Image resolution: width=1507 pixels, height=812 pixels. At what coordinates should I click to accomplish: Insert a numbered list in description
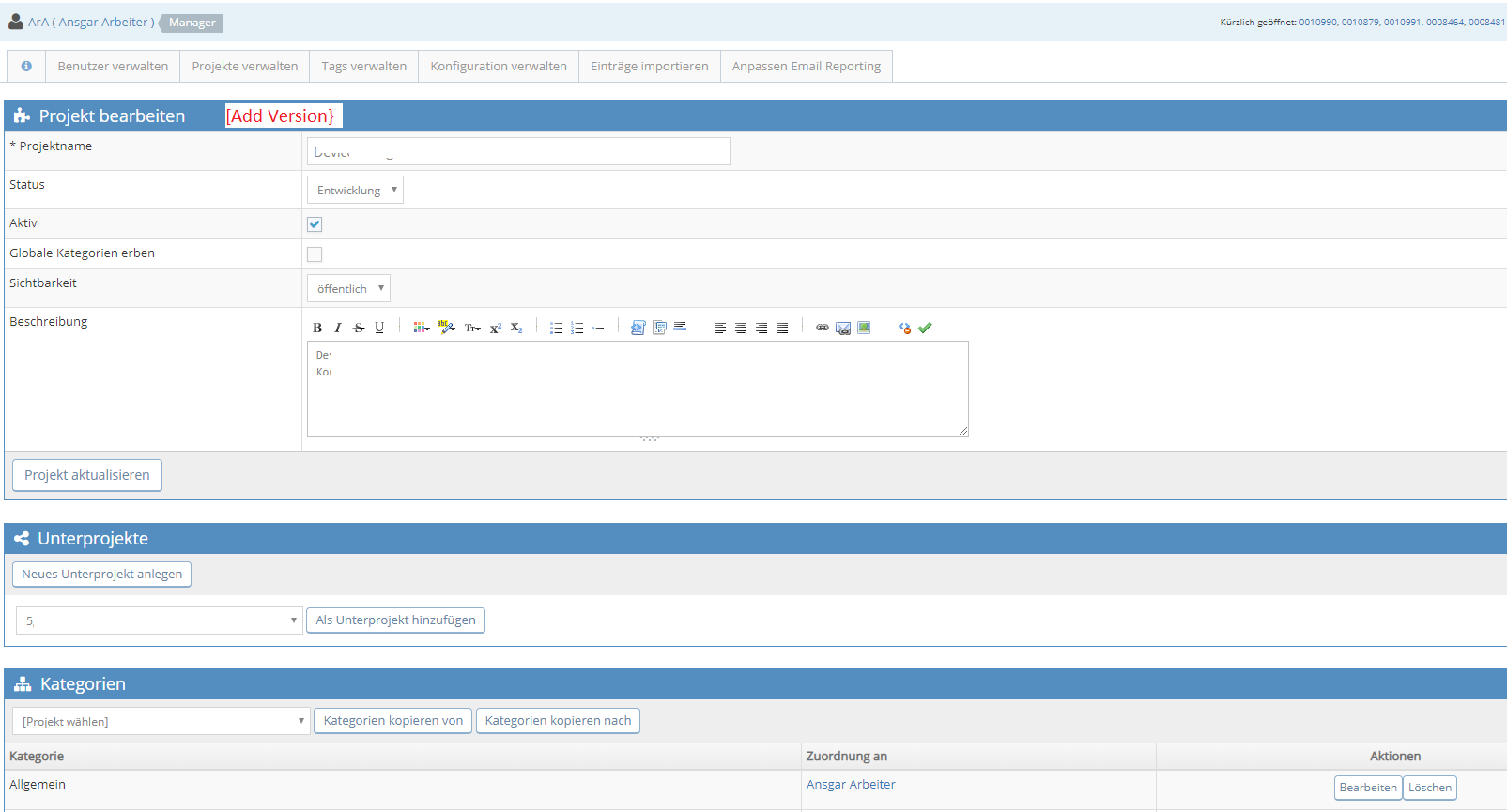pyautogui.click(x=577, y=328)
